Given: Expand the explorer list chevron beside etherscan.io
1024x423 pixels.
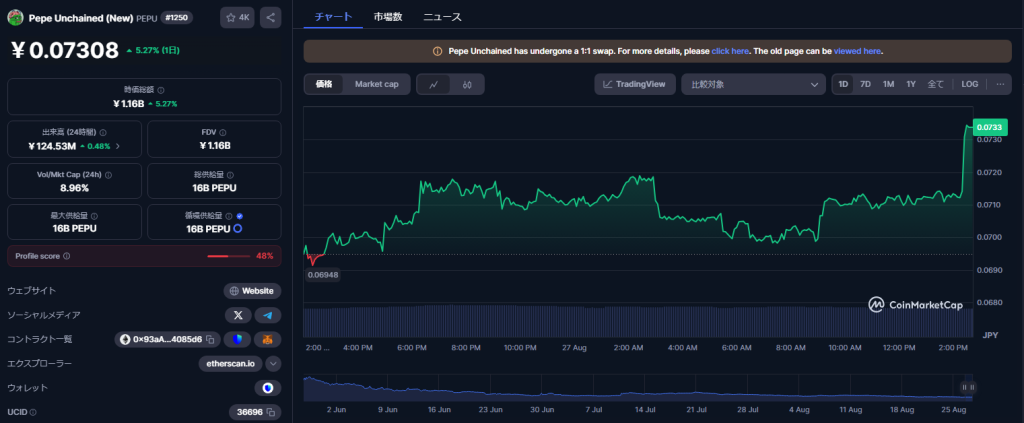Looking at the screenshot, I should [273, 364].
